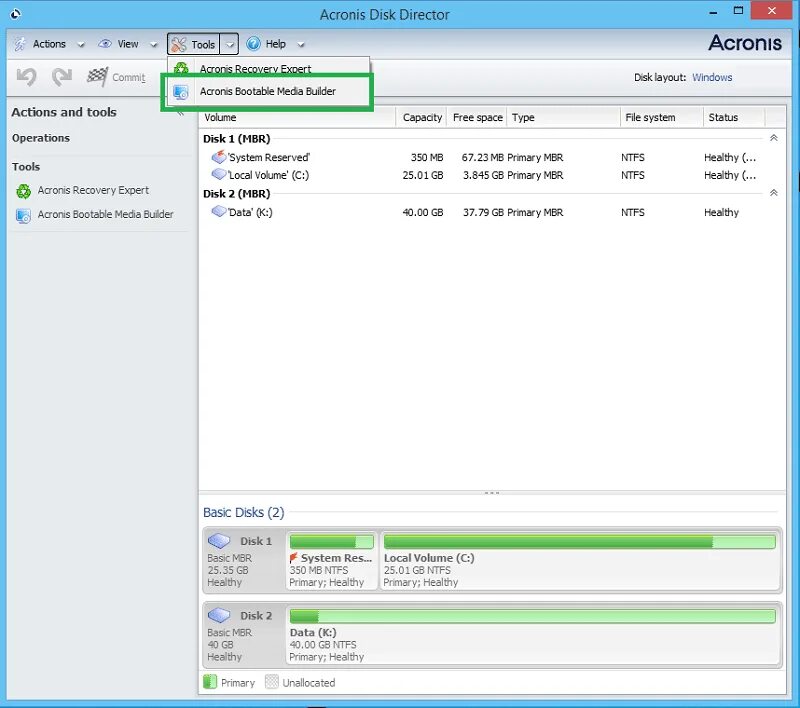Click the Bootable Media Builder icon in dropdown menu
The height and width of the screenshot is (708, 800).
(x=181, y=92)
